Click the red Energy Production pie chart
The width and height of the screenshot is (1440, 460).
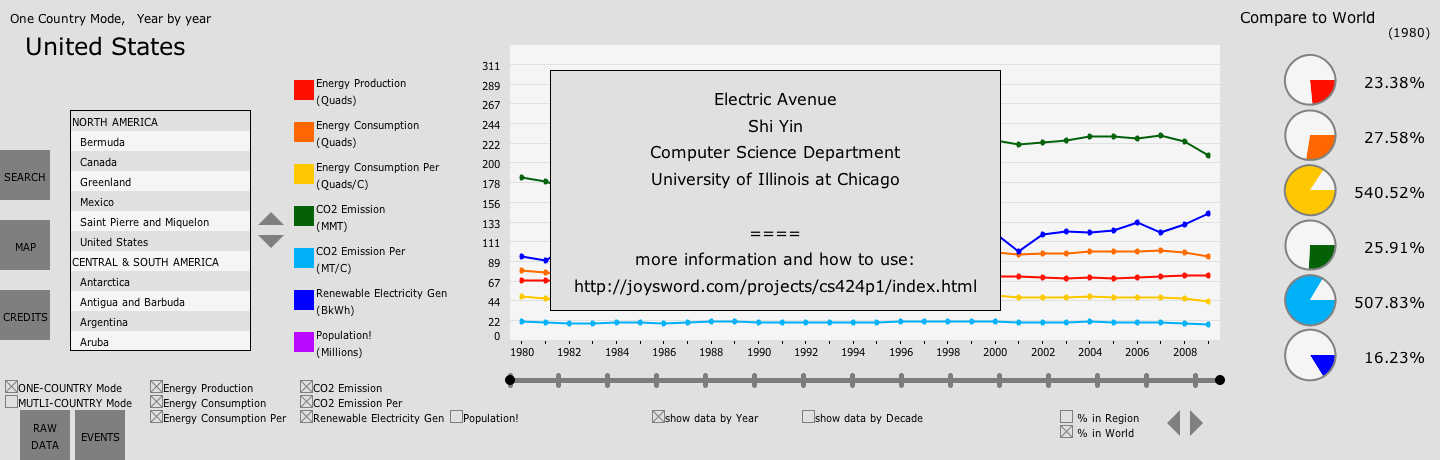pyautogui.click(x=1310, y=81)
